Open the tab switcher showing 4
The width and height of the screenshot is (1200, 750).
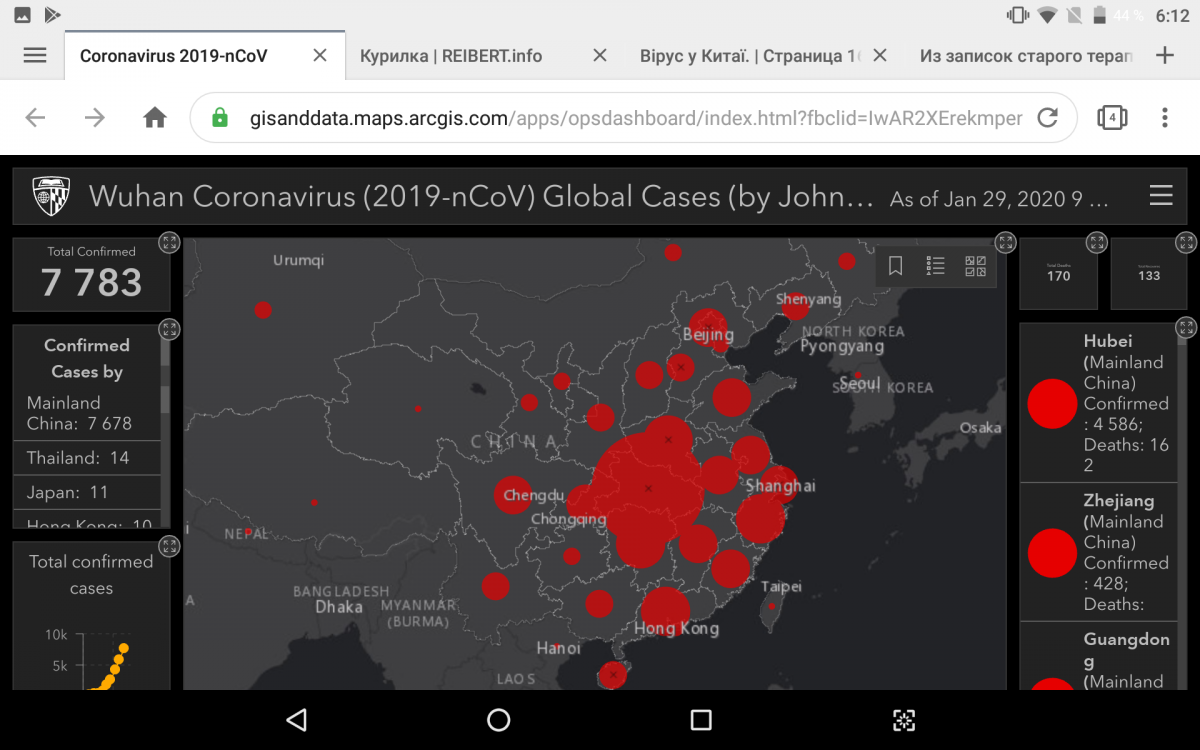tap(1112, 118)
